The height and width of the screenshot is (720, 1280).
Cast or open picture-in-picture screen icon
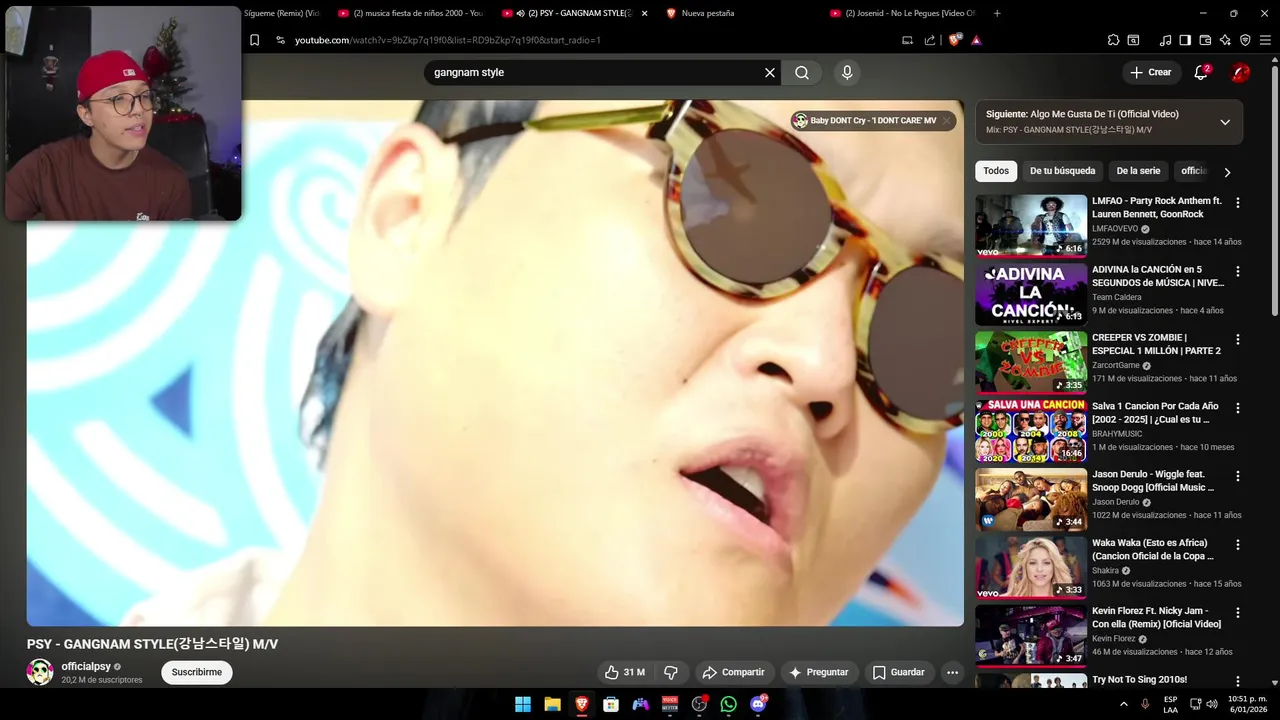click(x=907, y=40)
